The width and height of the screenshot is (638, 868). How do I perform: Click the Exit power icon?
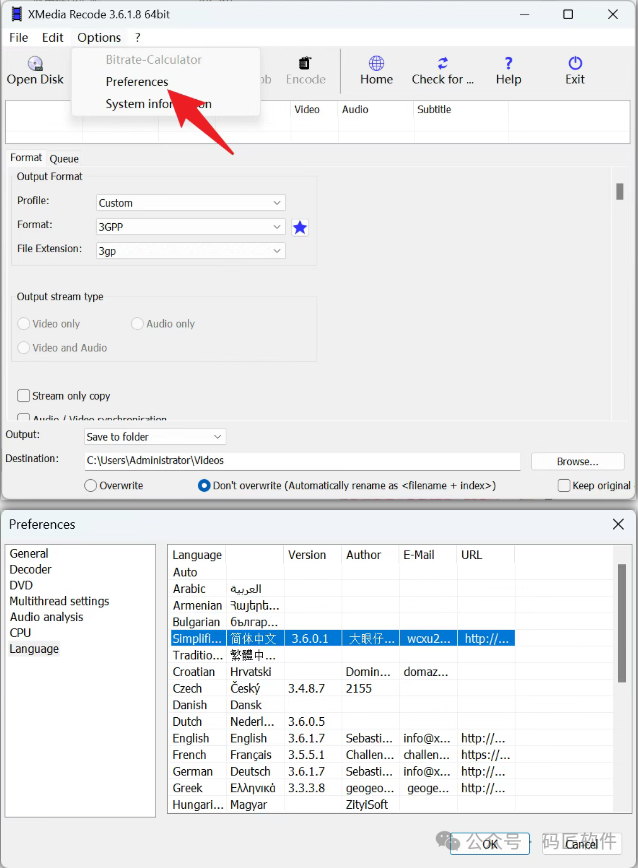coord(575,64)
